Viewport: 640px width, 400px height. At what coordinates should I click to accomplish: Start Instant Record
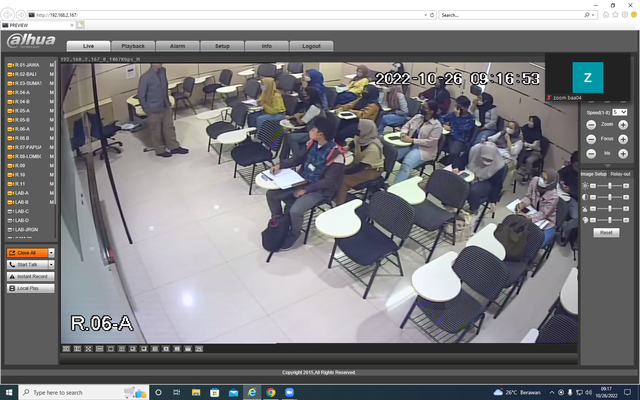pos(31,276)
